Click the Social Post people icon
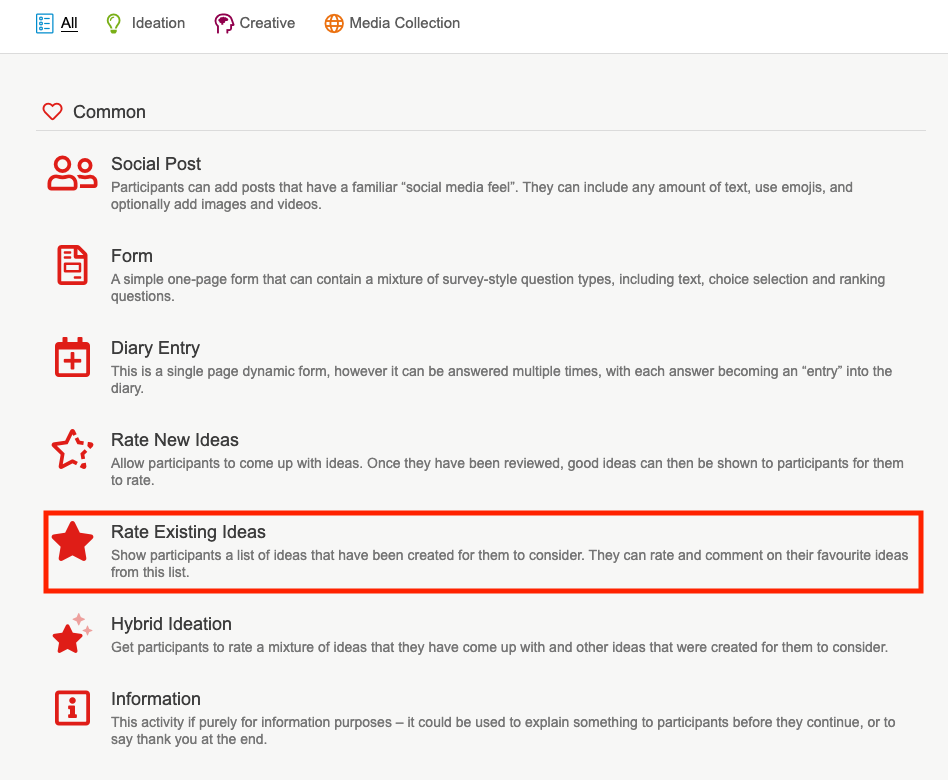 (x=72, y=173)
